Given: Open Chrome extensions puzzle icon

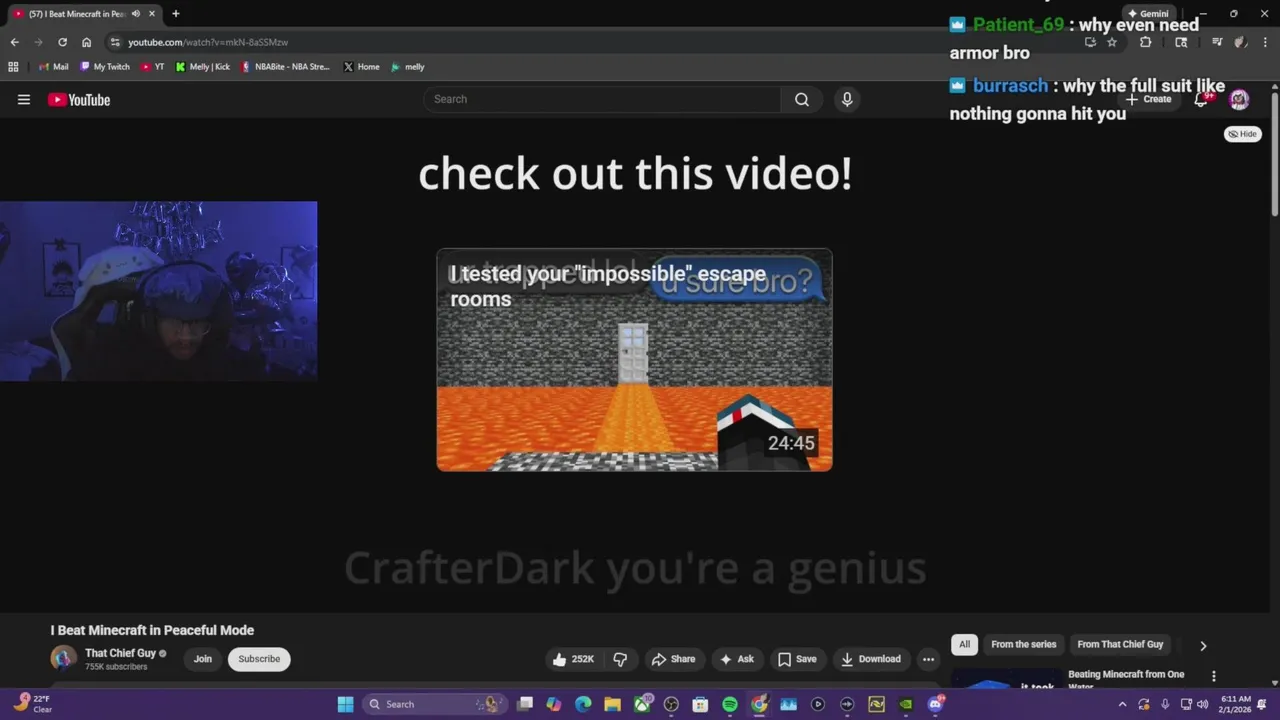Looking at the screenshot, I should 1145,42.
